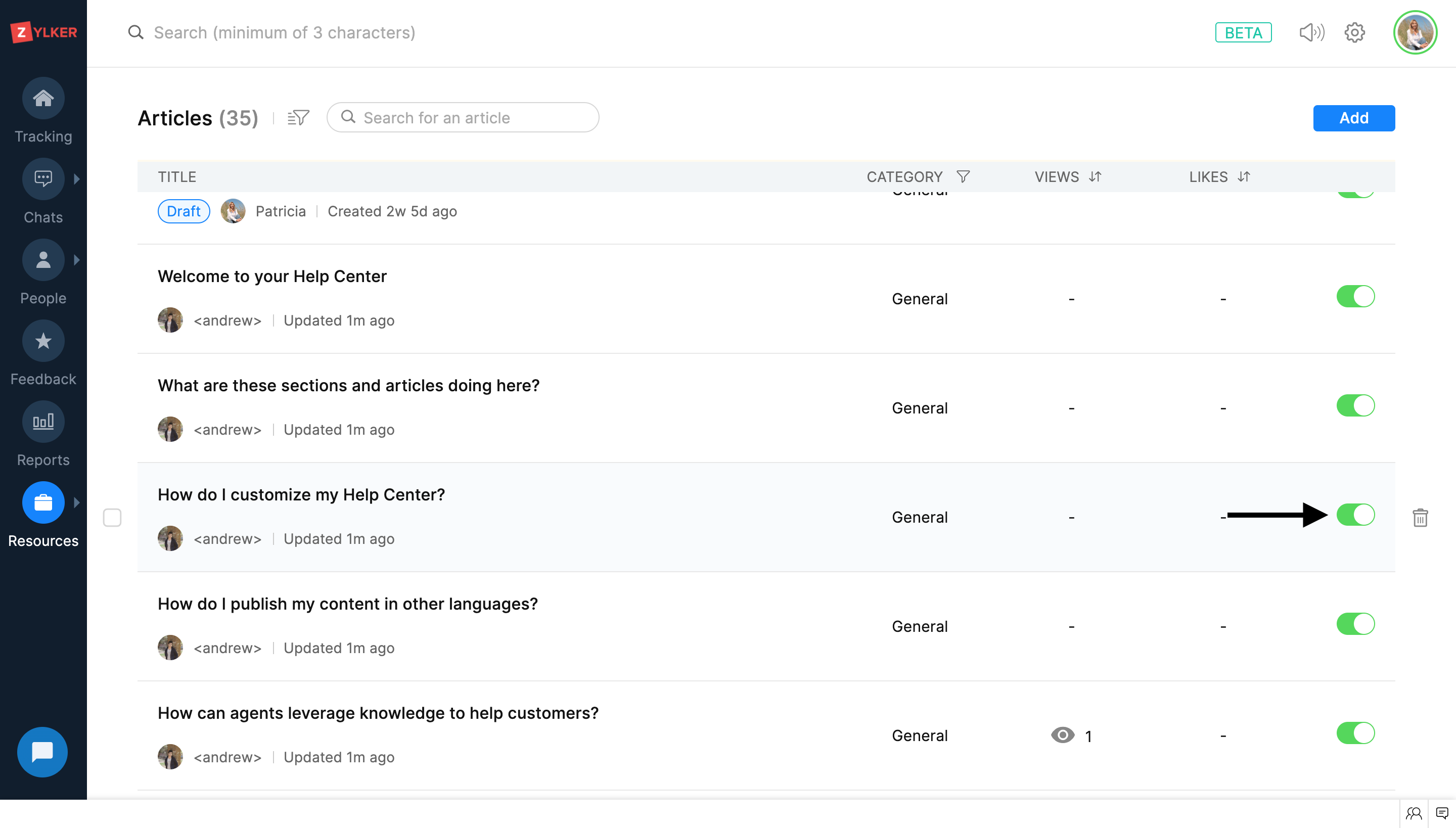Open the Tracking home icon
This screenshot has height=828, width=1456.
pos(43,98)
